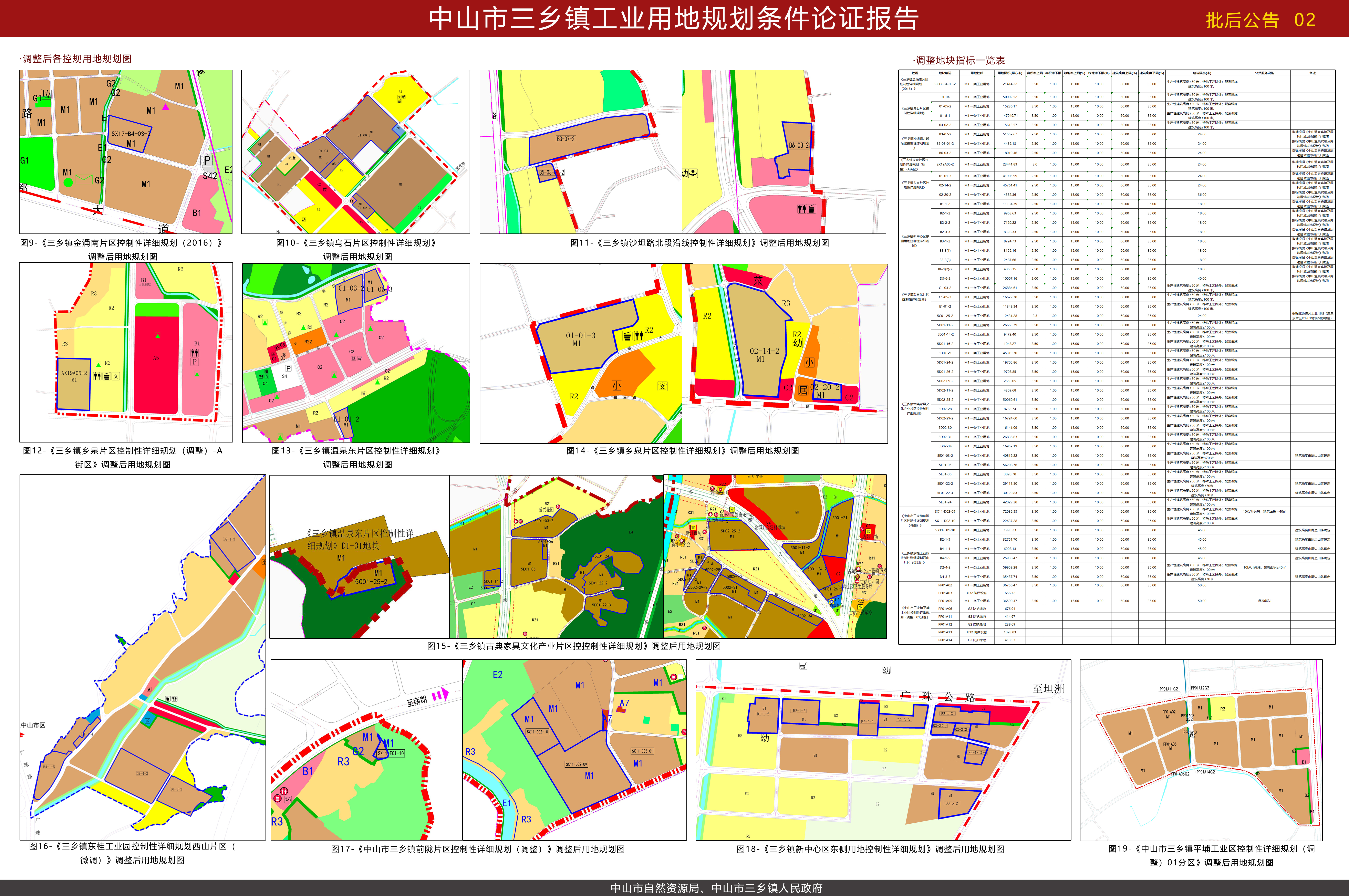Screen dimensions: 1349x896
Task: Click the restroom icon beside AX19A05-2 parcel
Action: (x=97, y=376)
